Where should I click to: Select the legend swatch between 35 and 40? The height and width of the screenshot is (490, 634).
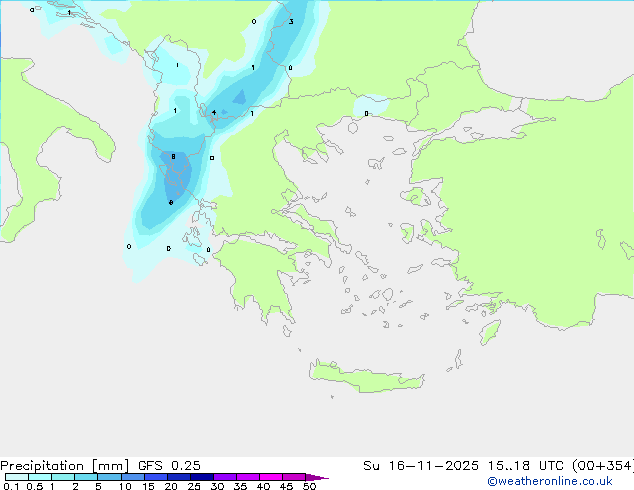click(x=248, y=477)
